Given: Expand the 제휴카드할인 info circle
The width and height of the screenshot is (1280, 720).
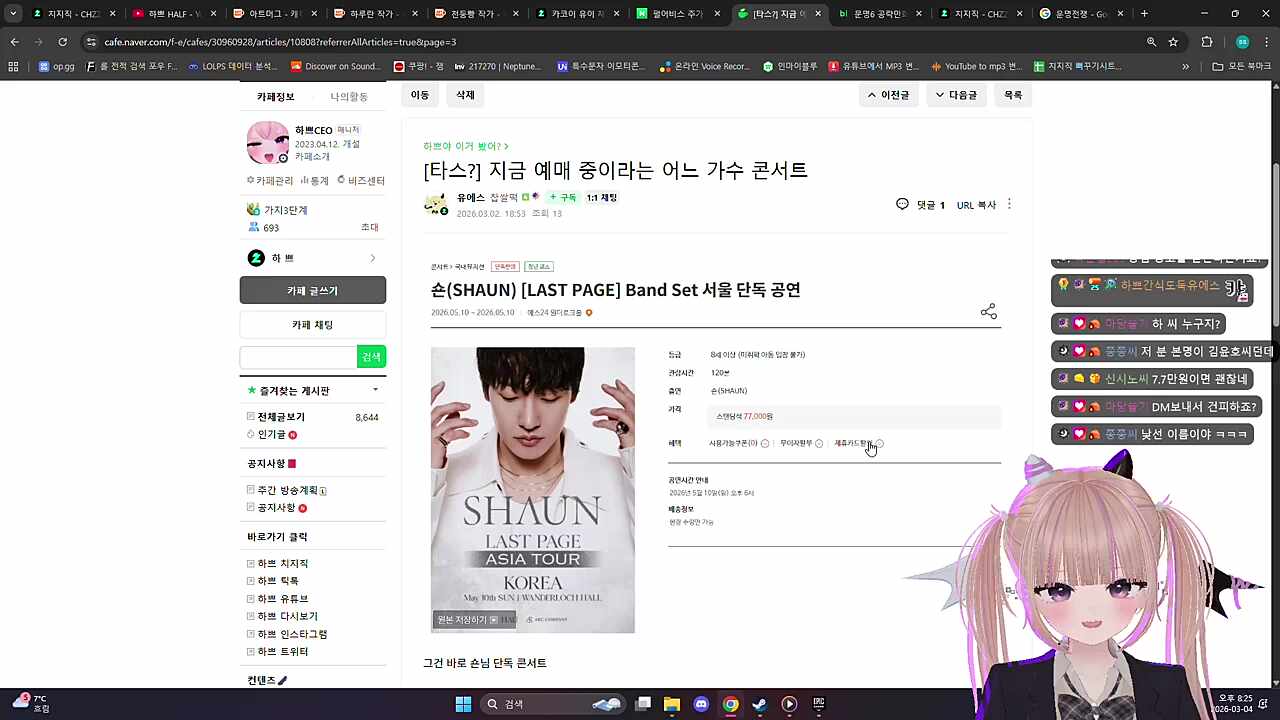Looking at the screenshot, I should (879, 443).
